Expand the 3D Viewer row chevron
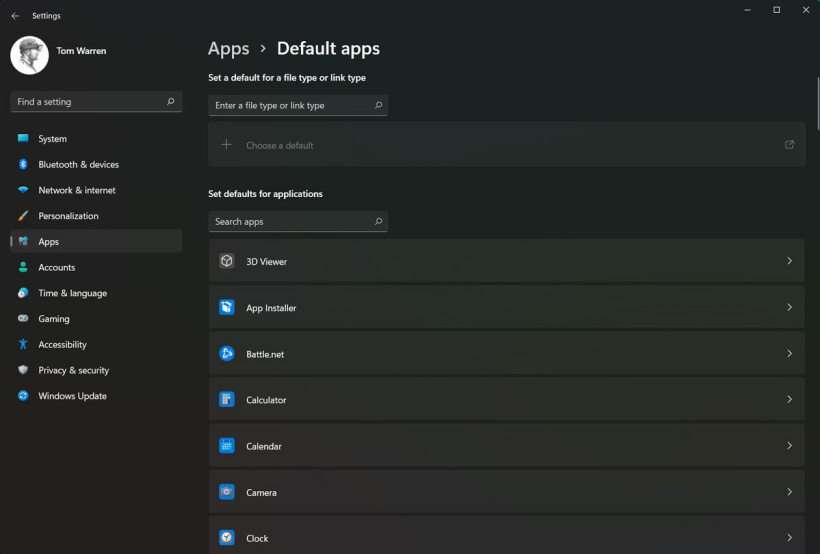The image size is (820, 554). coord(790,261)
